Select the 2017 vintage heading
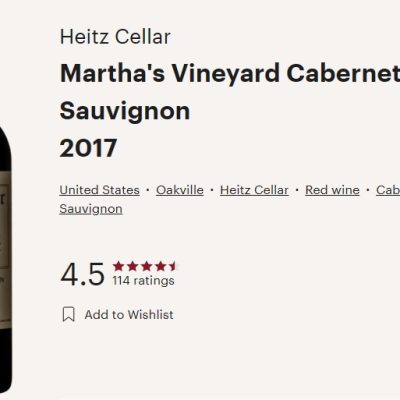Viewport: 400px width, 400px height. (x=88, y=148)
